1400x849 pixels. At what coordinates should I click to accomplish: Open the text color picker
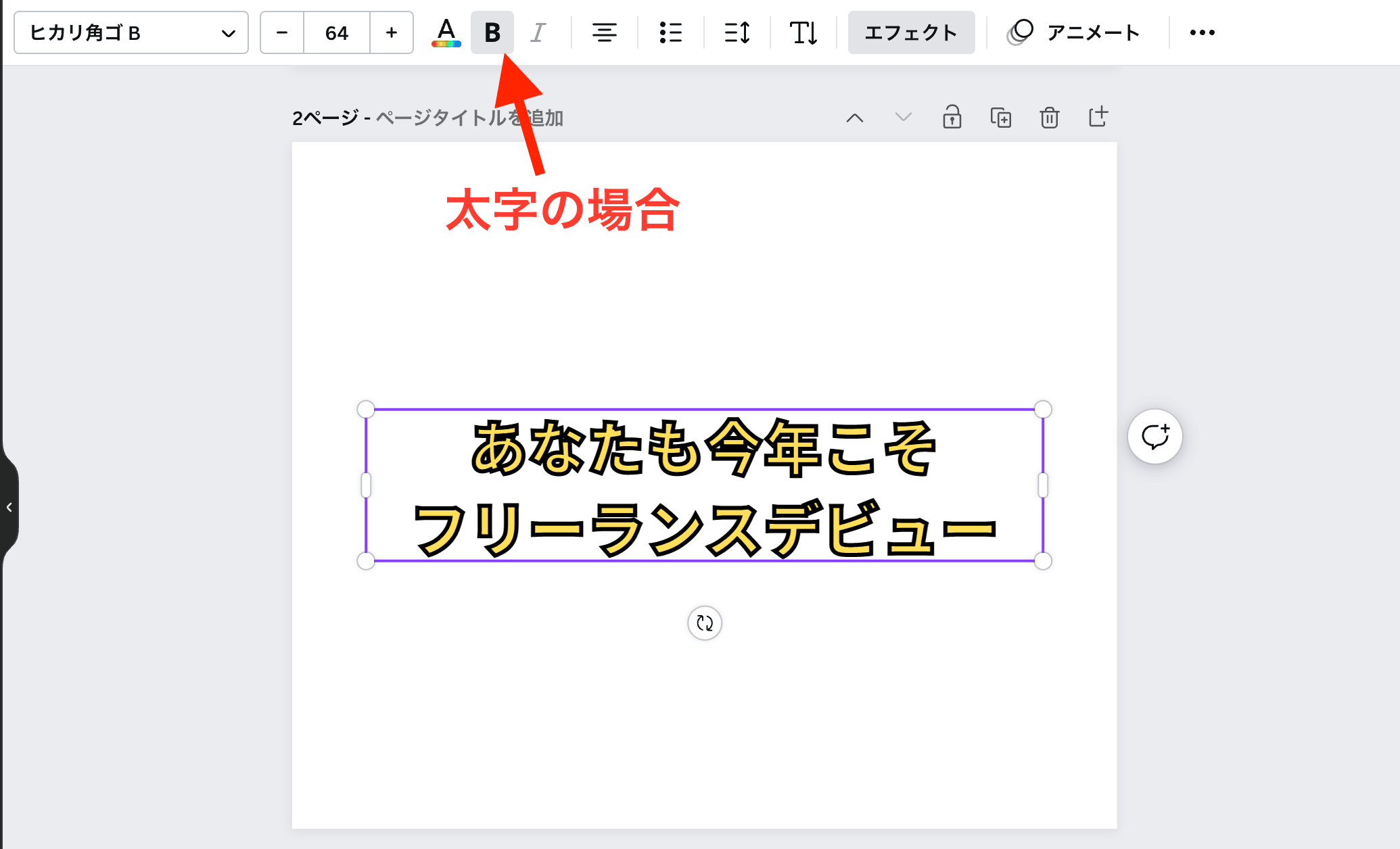(x=446, y=32)
